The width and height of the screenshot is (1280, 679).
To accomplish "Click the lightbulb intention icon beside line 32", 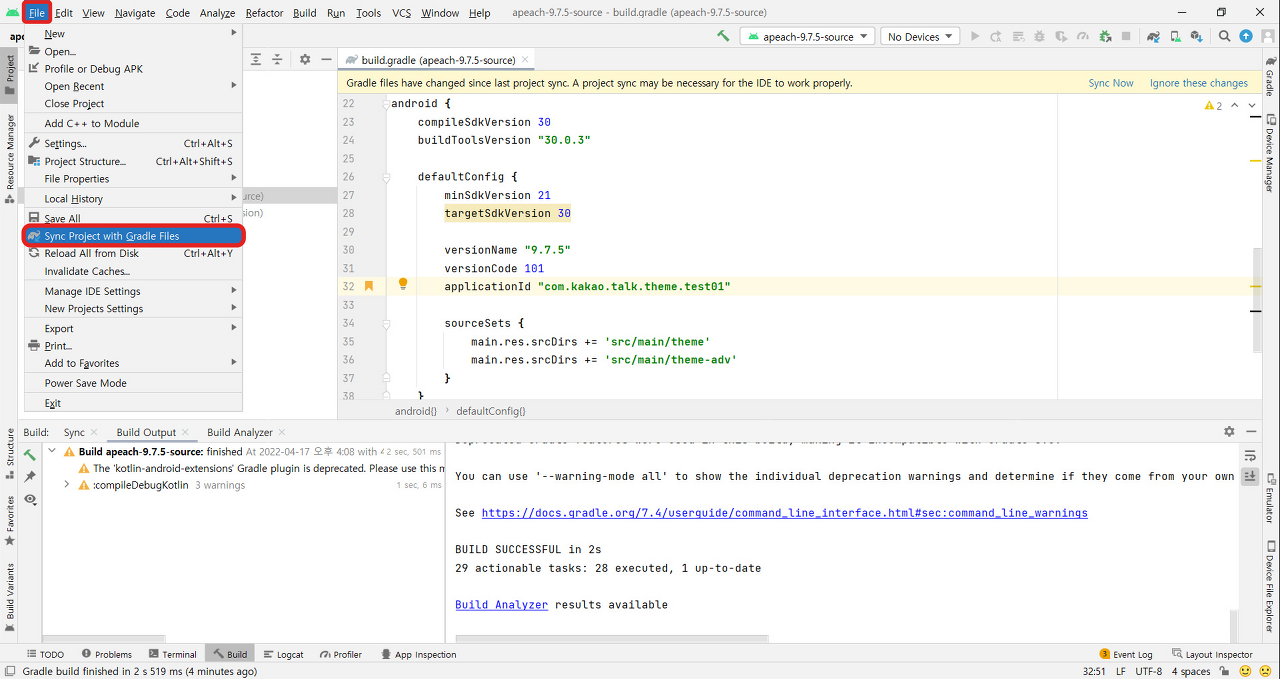I will pos(402,285).
